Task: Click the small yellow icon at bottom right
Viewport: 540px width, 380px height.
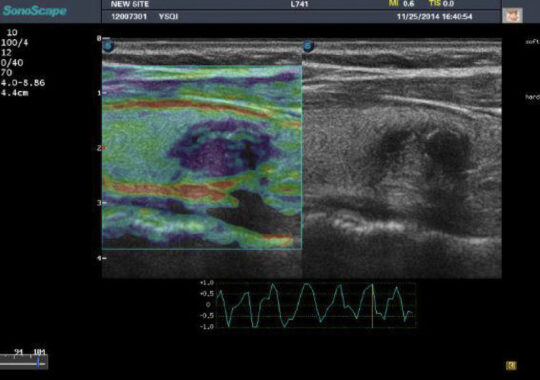Action: pyautogui.click(x=511, y=366)
